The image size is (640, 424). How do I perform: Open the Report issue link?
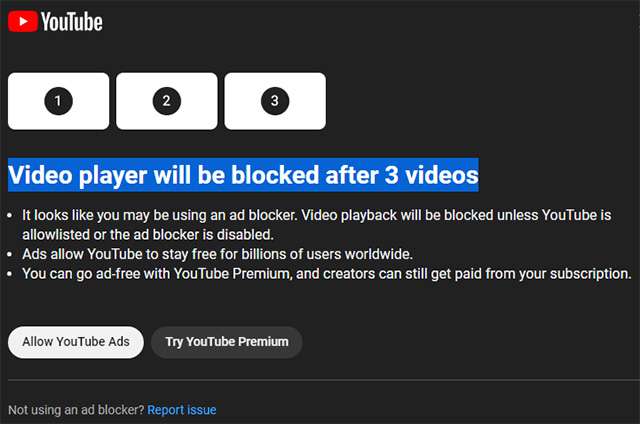pos(182,410)
